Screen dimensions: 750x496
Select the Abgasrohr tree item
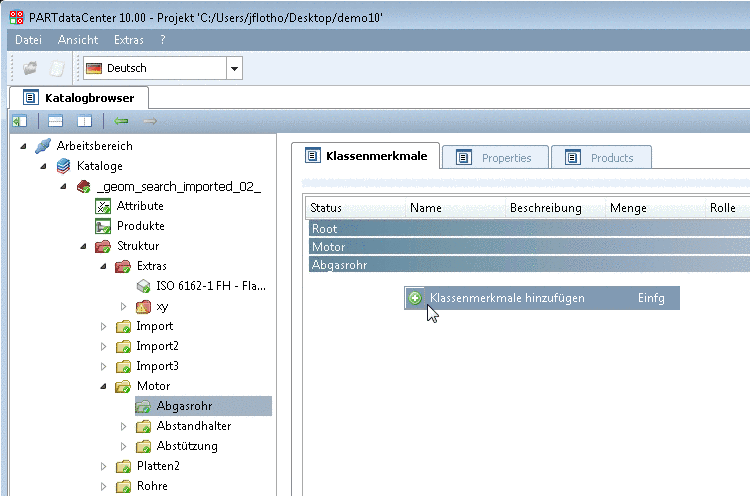pyautogui.click(x=203, y=406)
